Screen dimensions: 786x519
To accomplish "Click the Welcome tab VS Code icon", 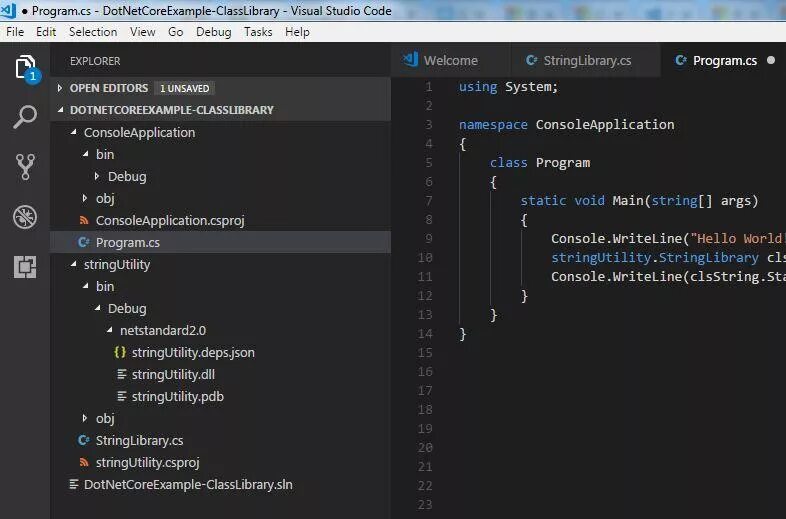I will (x=411, y=60).
